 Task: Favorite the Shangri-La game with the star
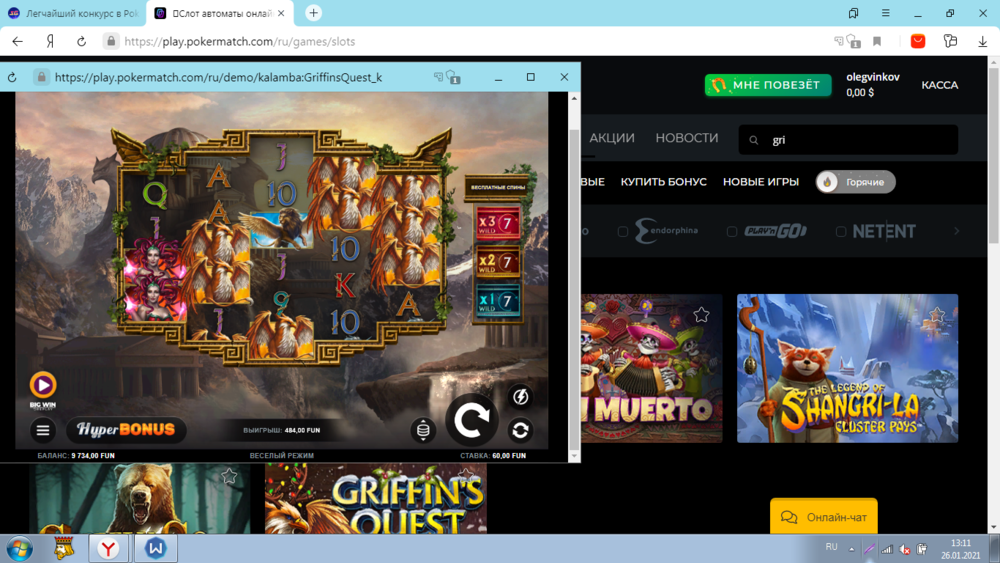pyautogui.click(x=937, y=314)
